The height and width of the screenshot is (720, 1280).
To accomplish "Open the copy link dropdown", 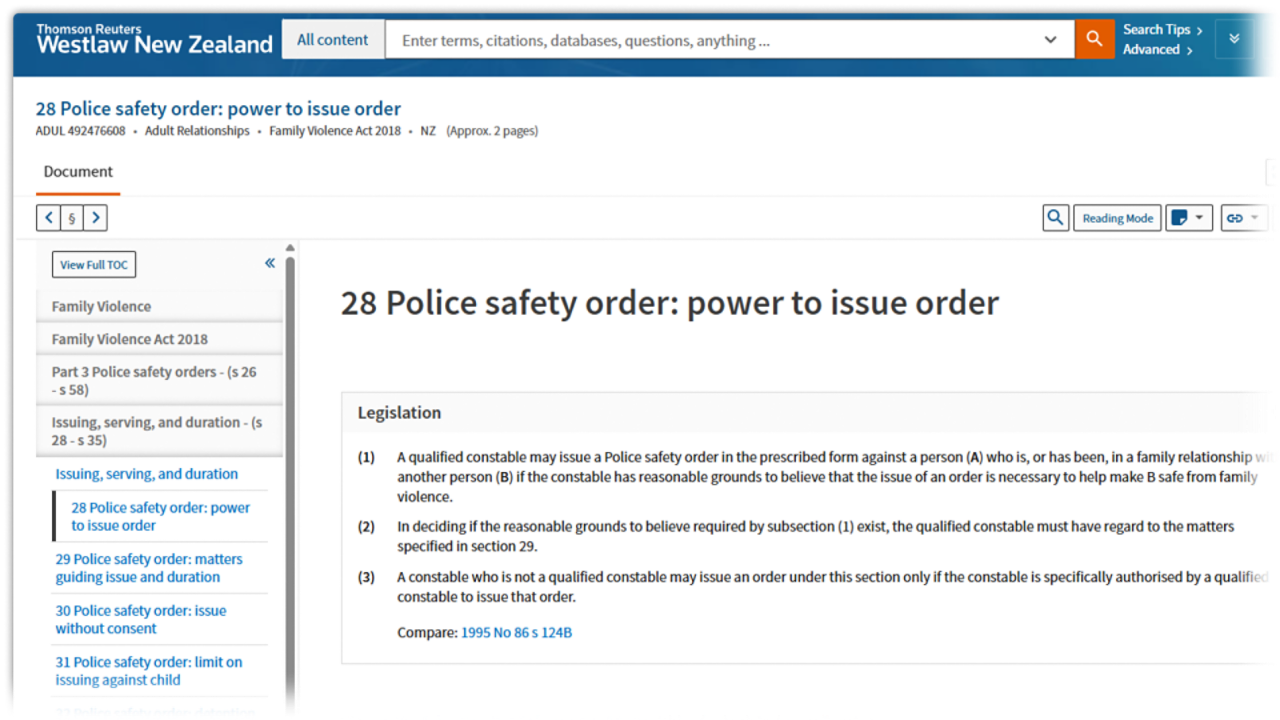I will [1243, 218].
